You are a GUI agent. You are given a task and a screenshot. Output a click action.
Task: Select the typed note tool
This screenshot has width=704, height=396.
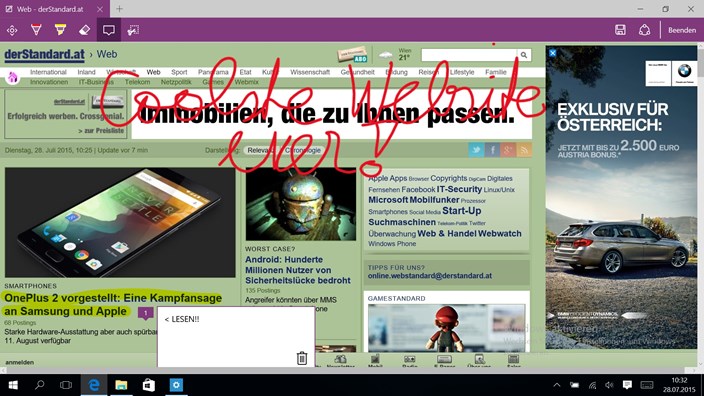[109, 30]
